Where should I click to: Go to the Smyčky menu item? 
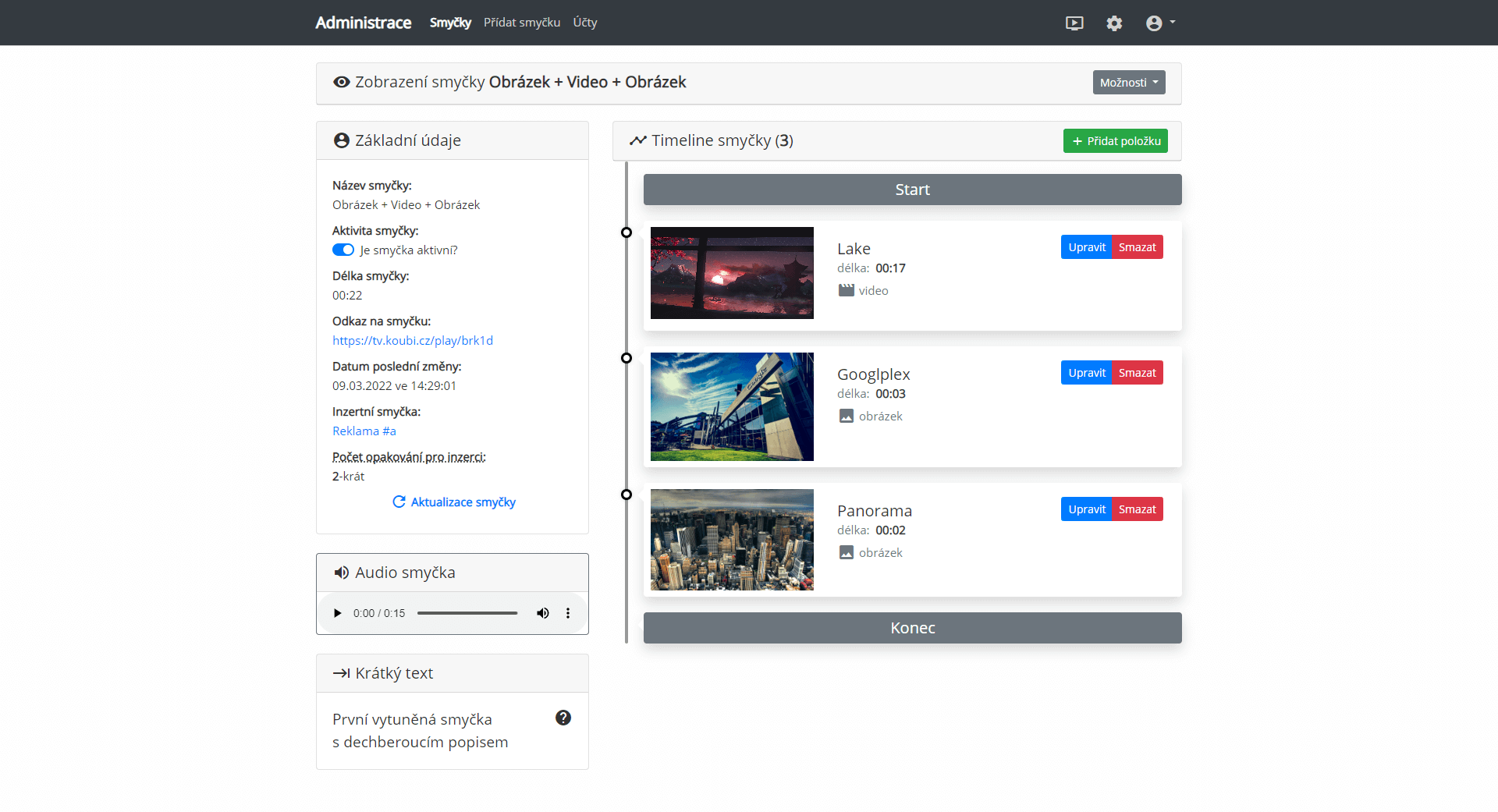(450, 23)
